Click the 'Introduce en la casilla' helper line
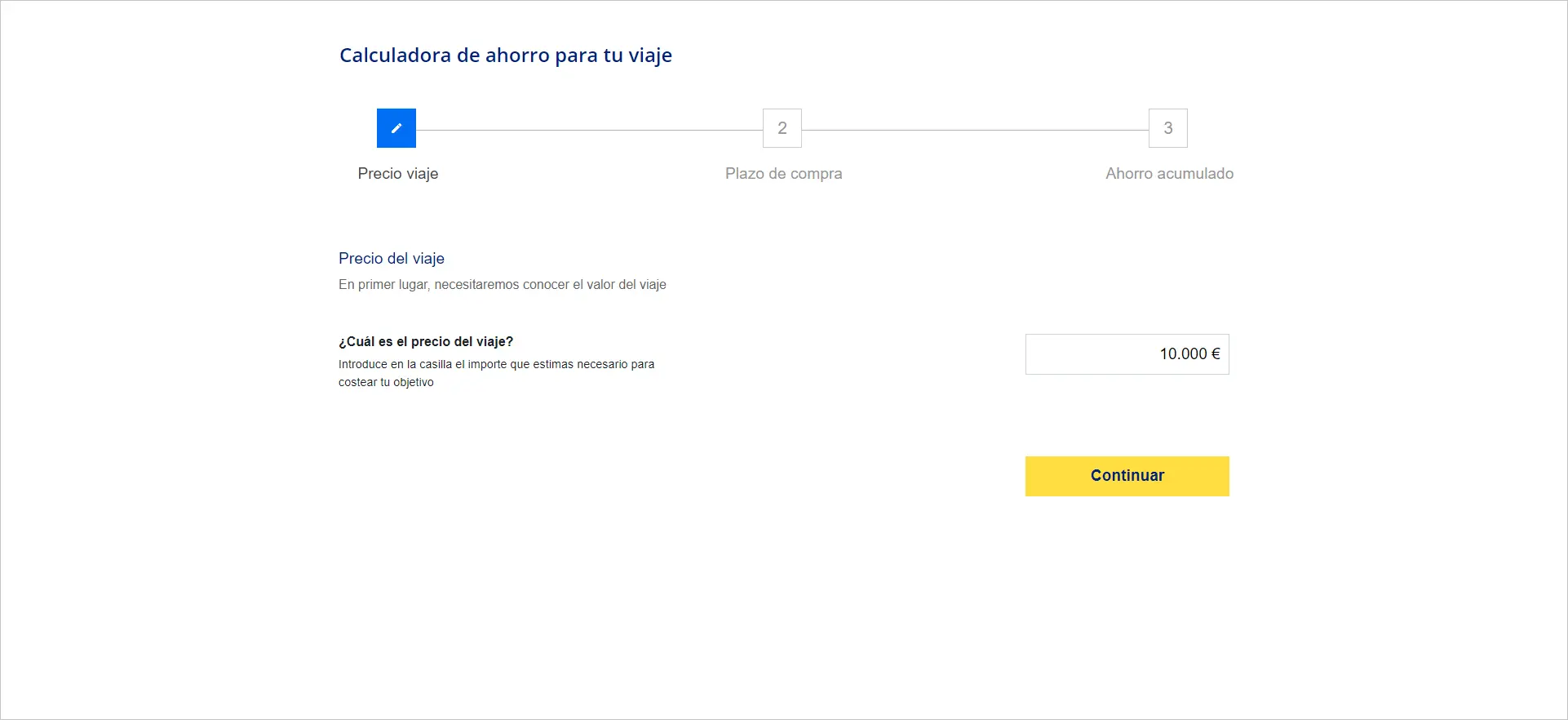Screen dimensions: 1568x720 click(x=496, y=364)
